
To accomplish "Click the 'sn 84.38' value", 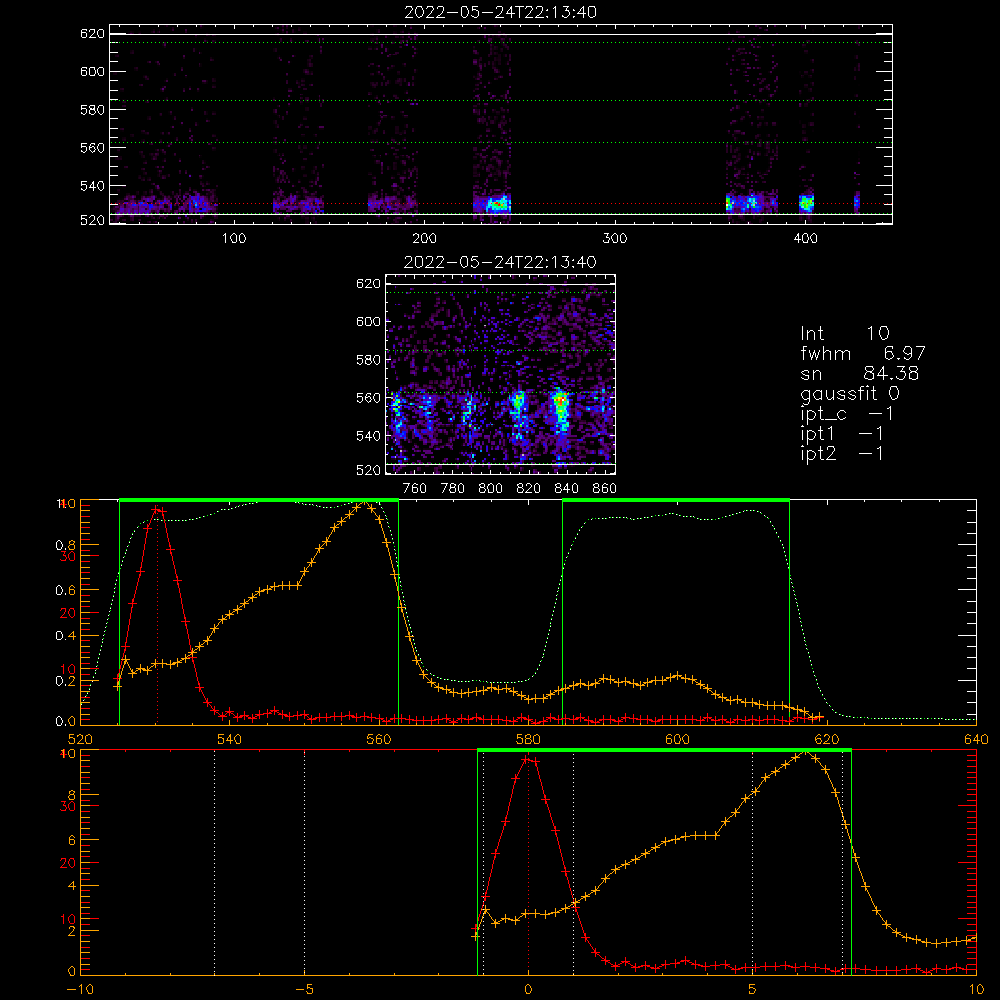I will click(x=859, y=373).
